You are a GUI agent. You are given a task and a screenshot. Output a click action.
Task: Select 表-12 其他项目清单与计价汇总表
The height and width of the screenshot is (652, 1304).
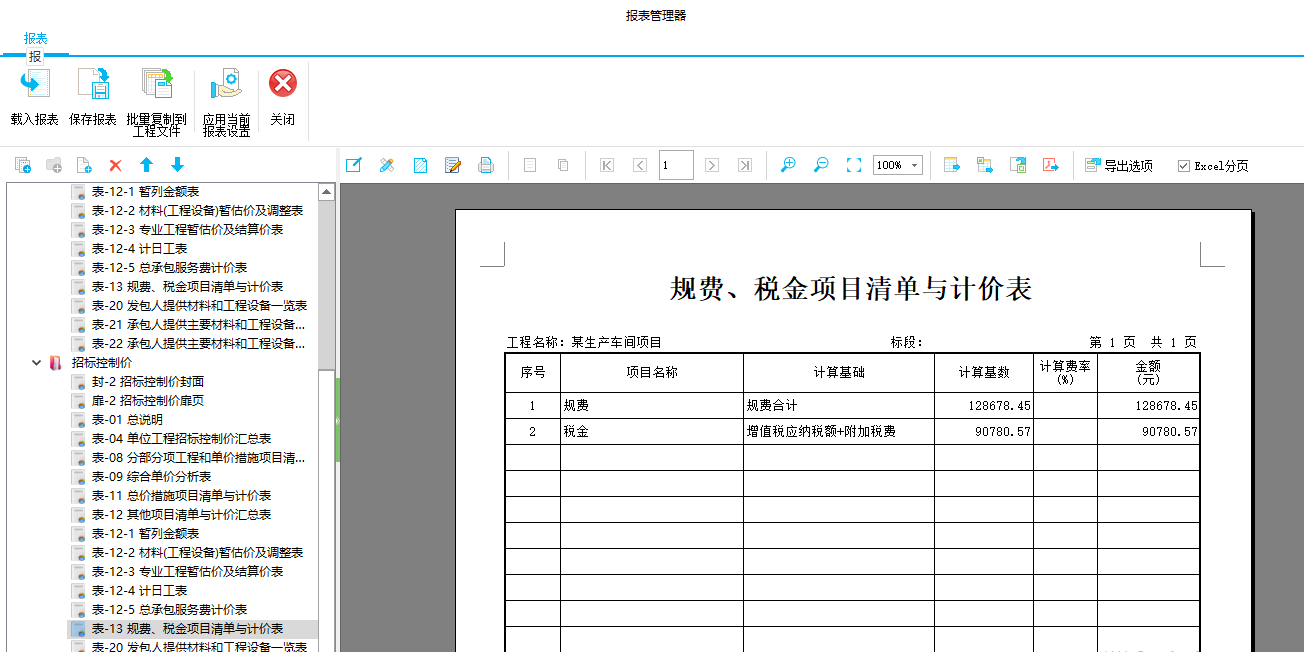[182, 514]
